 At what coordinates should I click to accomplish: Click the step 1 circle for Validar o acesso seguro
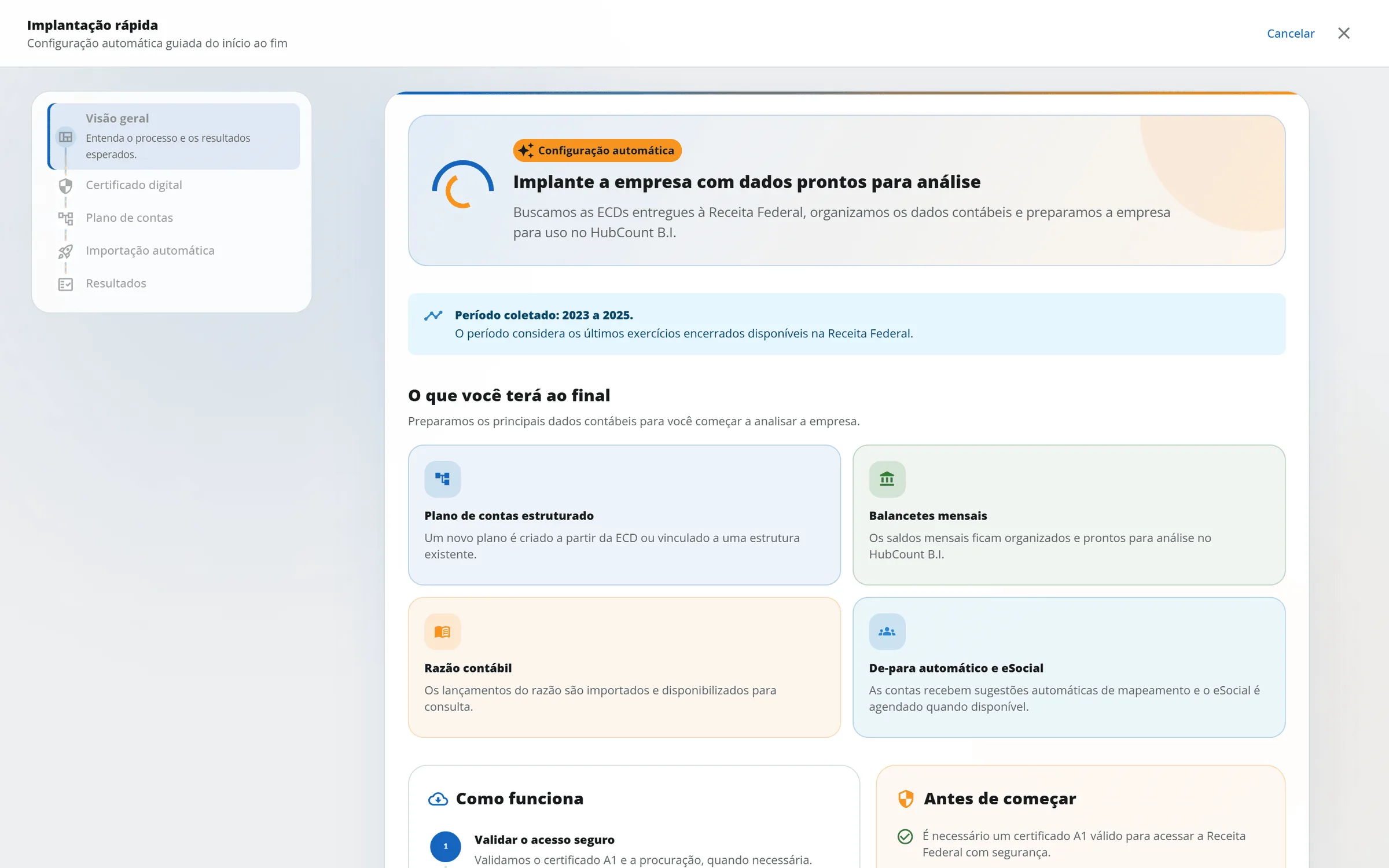pos(446,847)
